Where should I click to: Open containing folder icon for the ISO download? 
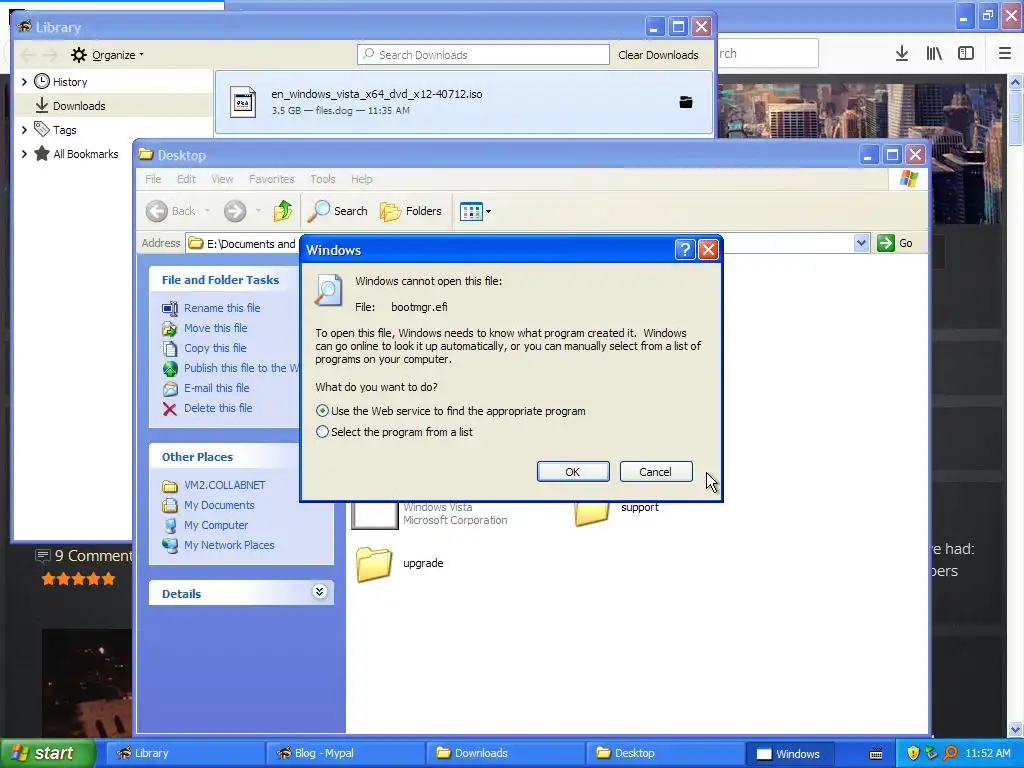click(686, 102)
